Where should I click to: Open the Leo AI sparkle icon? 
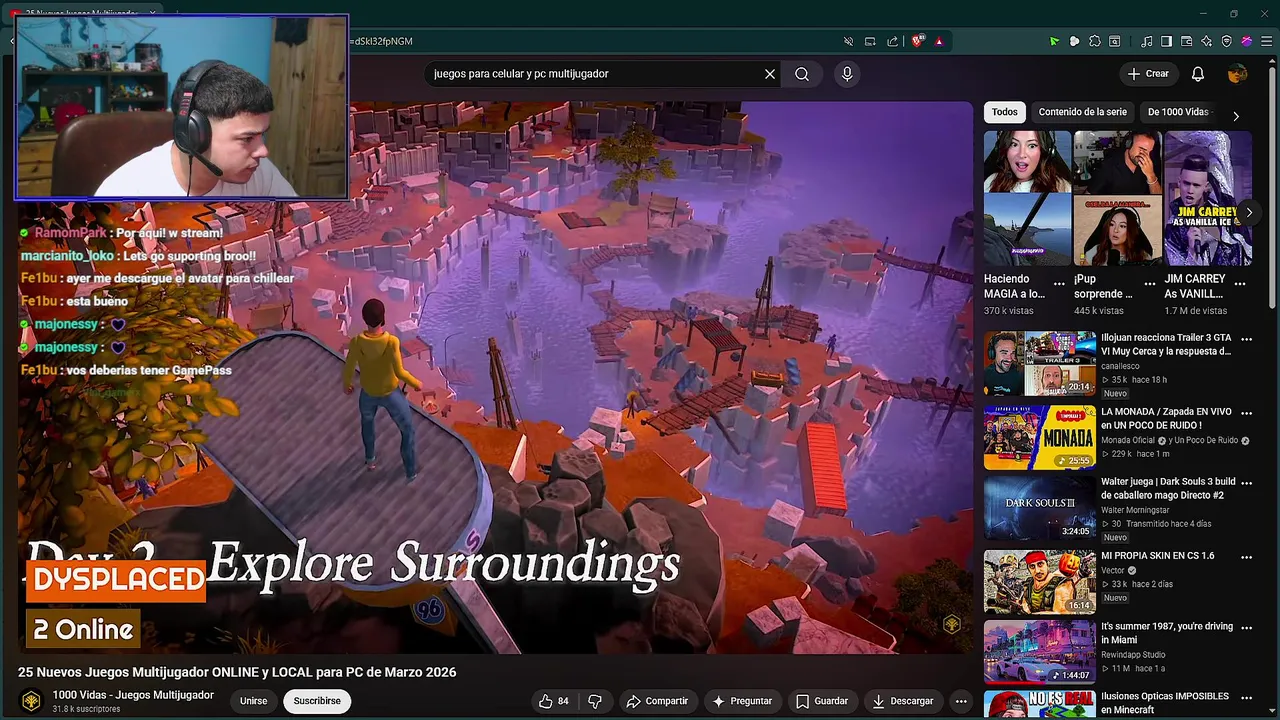click(x=1207, y=41)
